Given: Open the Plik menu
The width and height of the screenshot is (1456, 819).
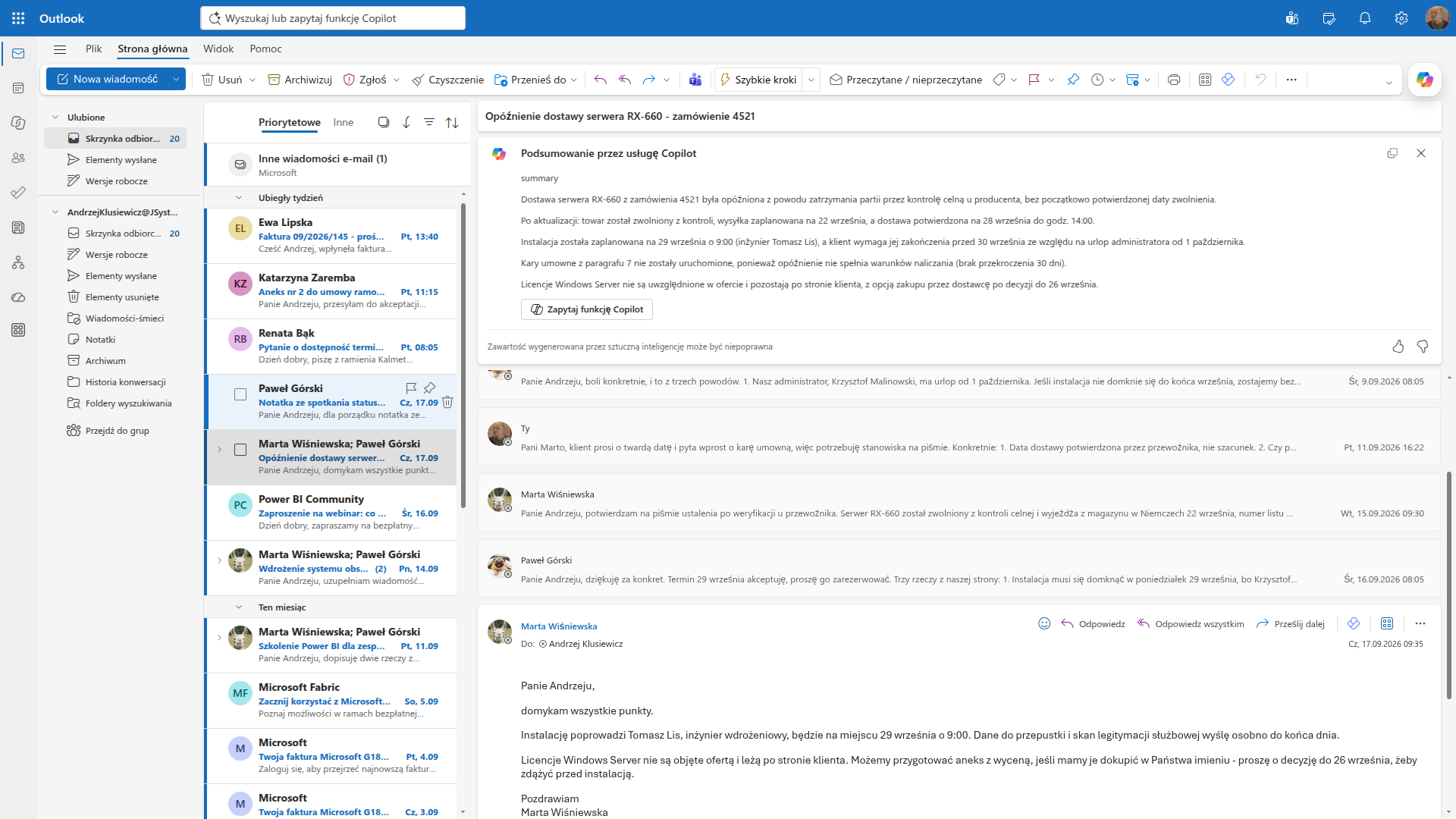Looking at the screenshot, I should (x=94, y=49).
